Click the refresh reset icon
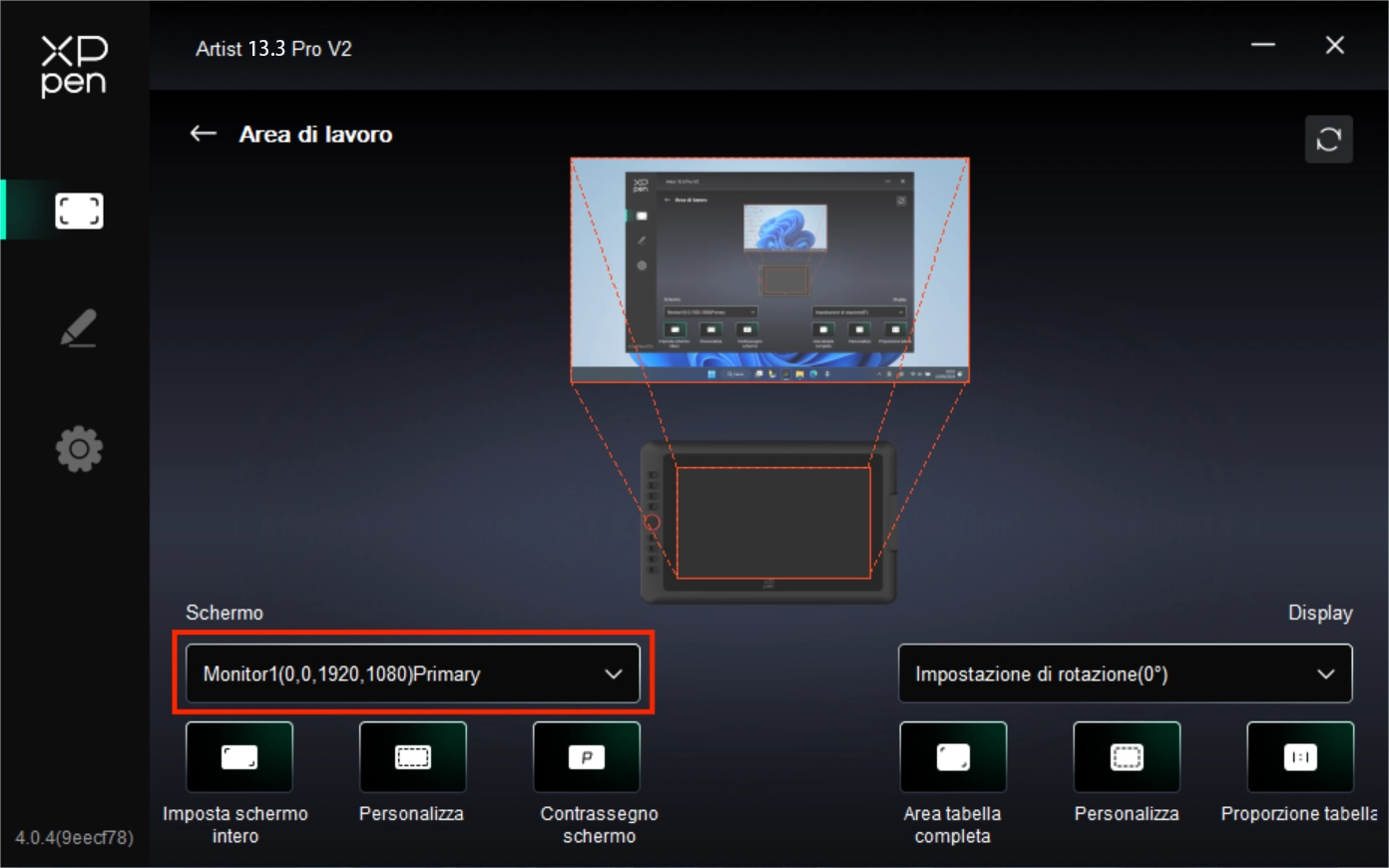The height and width of the screenshot is (868, 1389). (x=1328, y=139)
